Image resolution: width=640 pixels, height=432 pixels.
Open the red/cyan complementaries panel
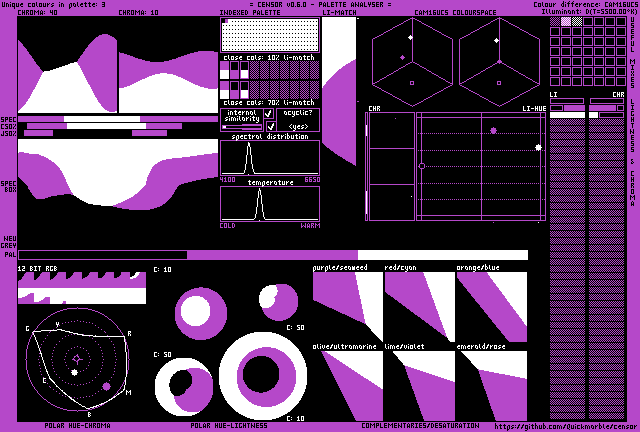[x=420, y=307]
